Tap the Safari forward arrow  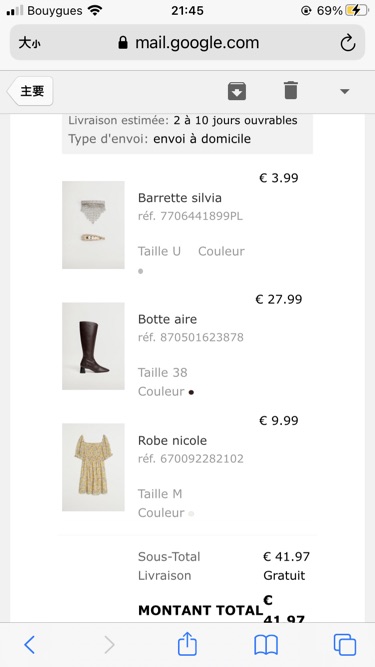coord(109,645)
